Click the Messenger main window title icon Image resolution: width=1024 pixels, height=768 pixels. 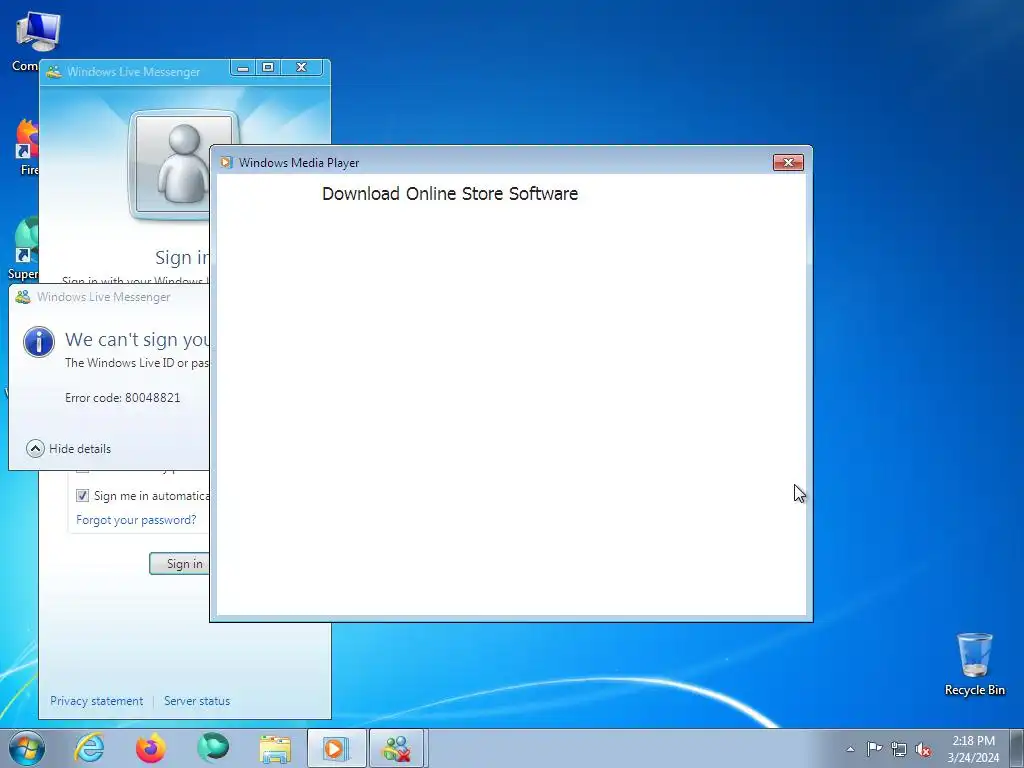tap(54, 71)
